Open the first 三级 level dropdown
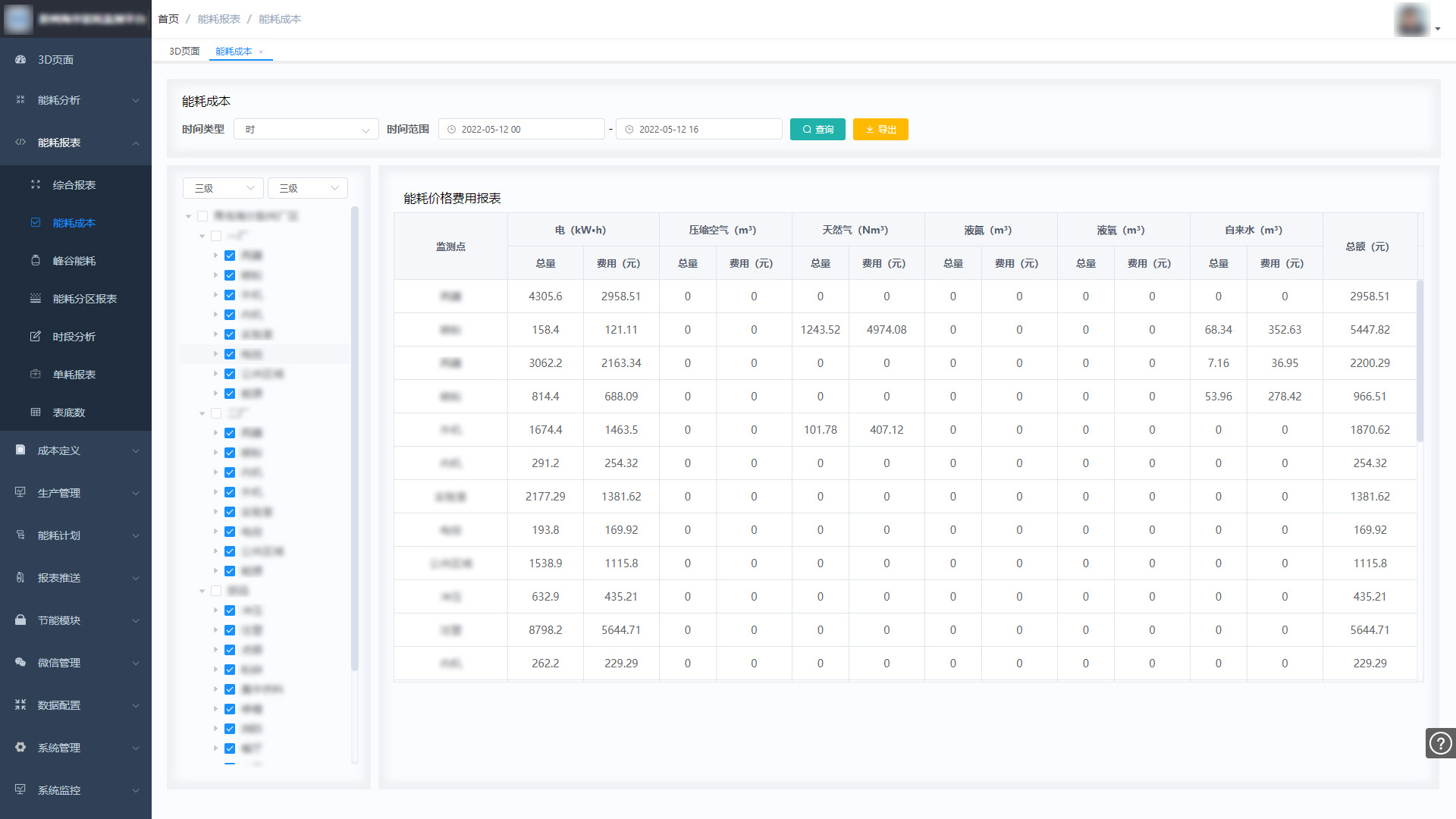 (x=223, y=188)
